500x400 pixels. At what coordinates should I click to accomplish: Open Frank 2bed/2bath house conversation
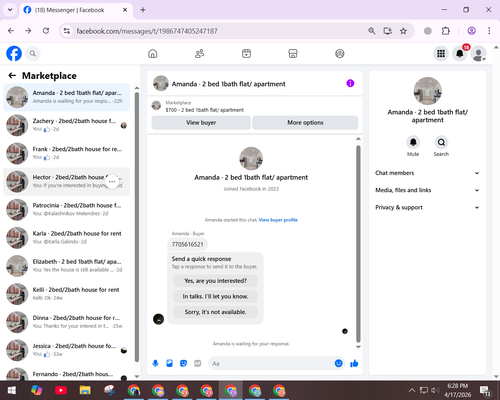coord(67,153)
